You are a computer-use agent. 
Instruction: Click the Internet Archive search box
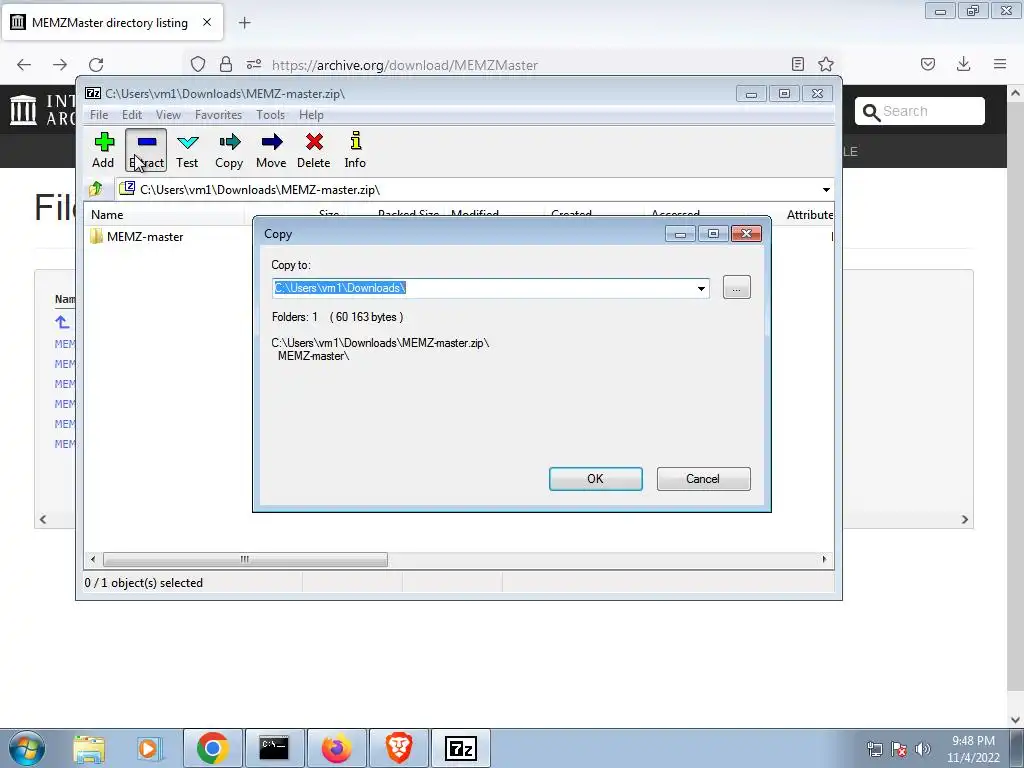[920, 111]
